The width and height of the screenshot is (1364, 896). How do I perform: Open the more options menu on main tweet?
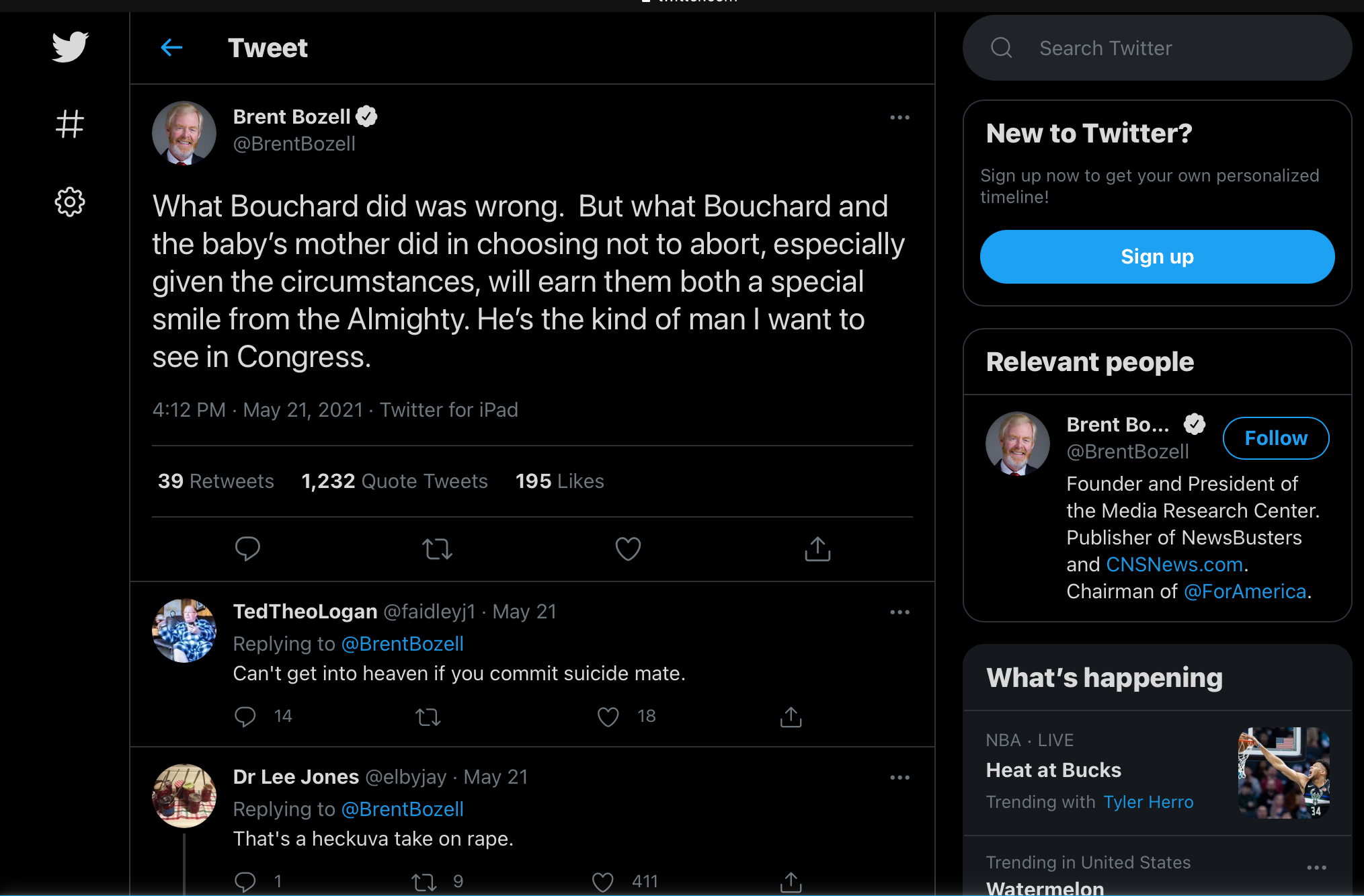(x=899, y=118)
